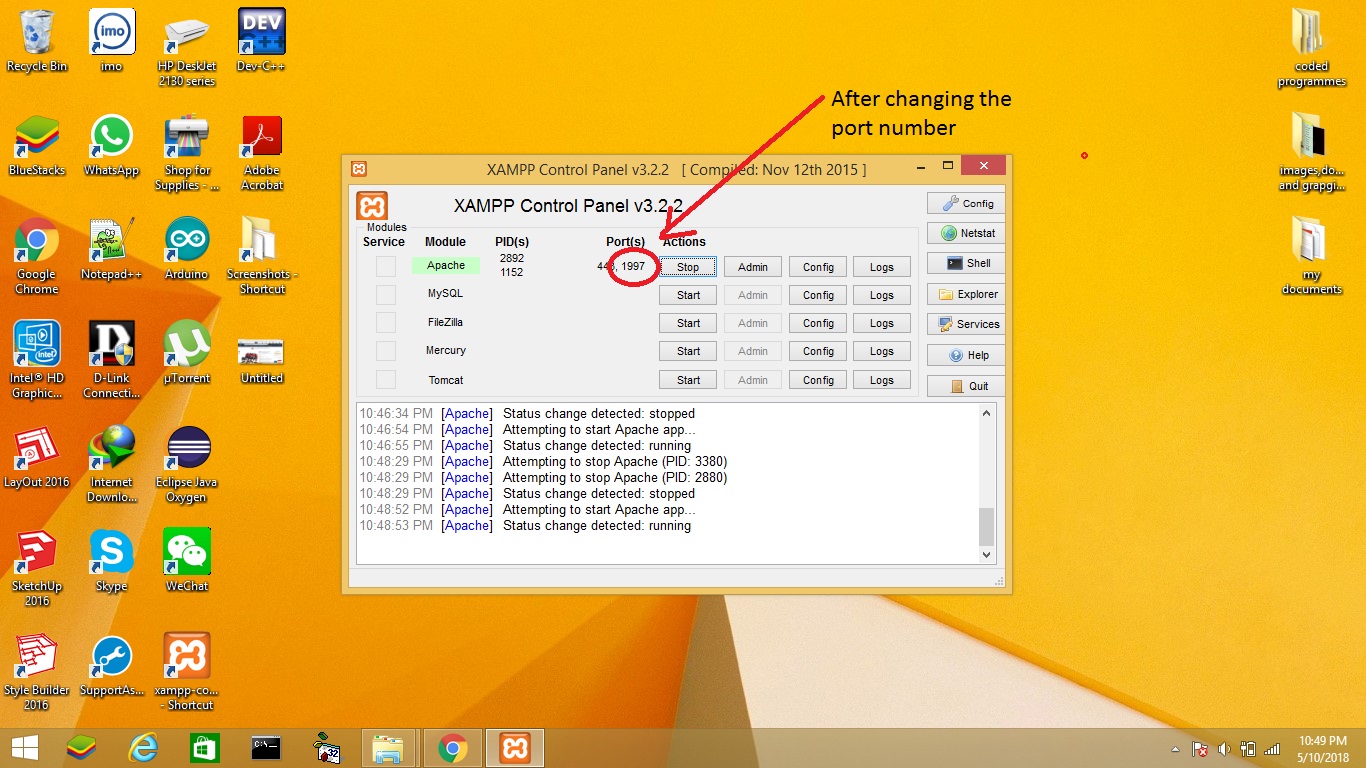
Task: Open the imo desktop icon
Action: (111, 40)
